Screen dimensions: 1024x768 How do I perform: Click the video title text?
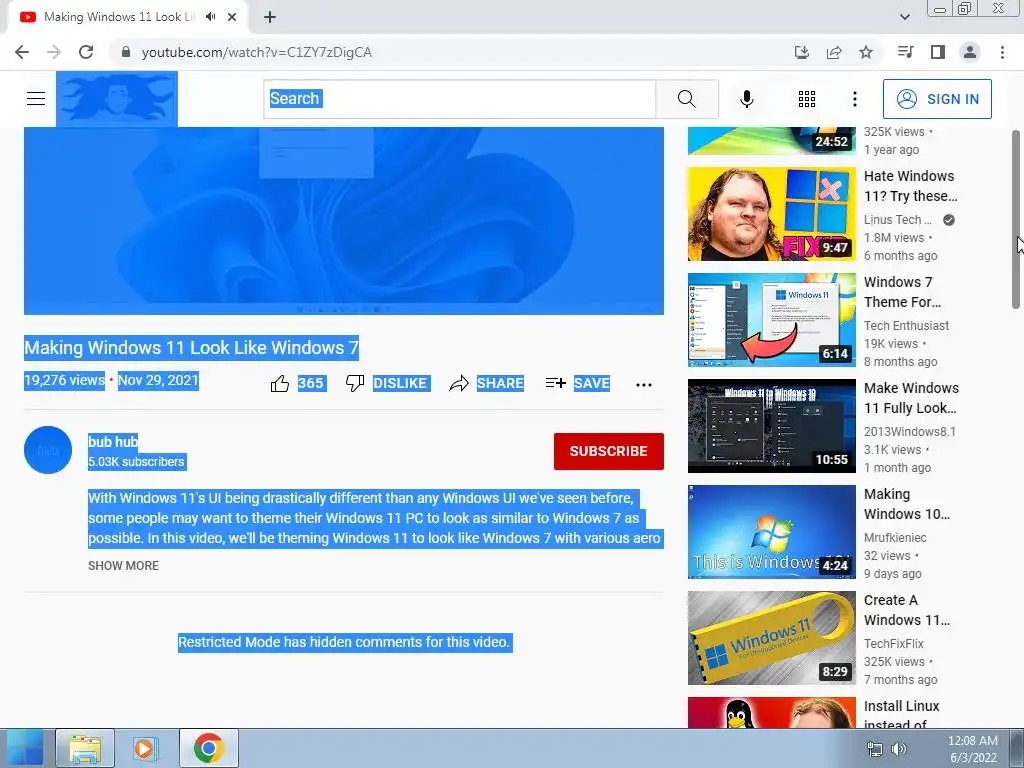(x=191, y=347)
